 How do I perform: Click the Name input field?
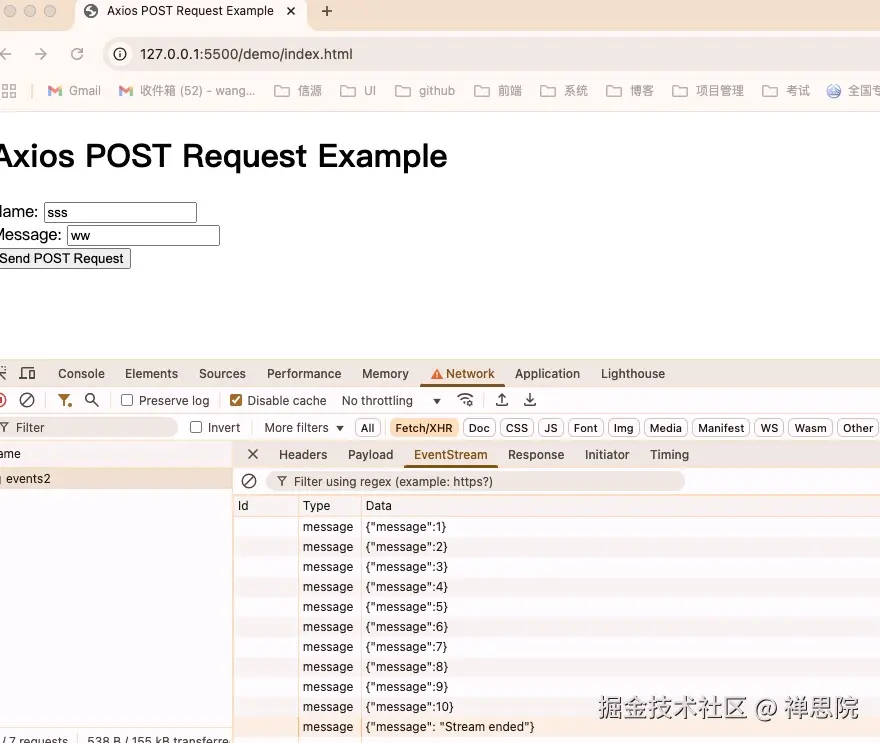[x=121, y=212]
